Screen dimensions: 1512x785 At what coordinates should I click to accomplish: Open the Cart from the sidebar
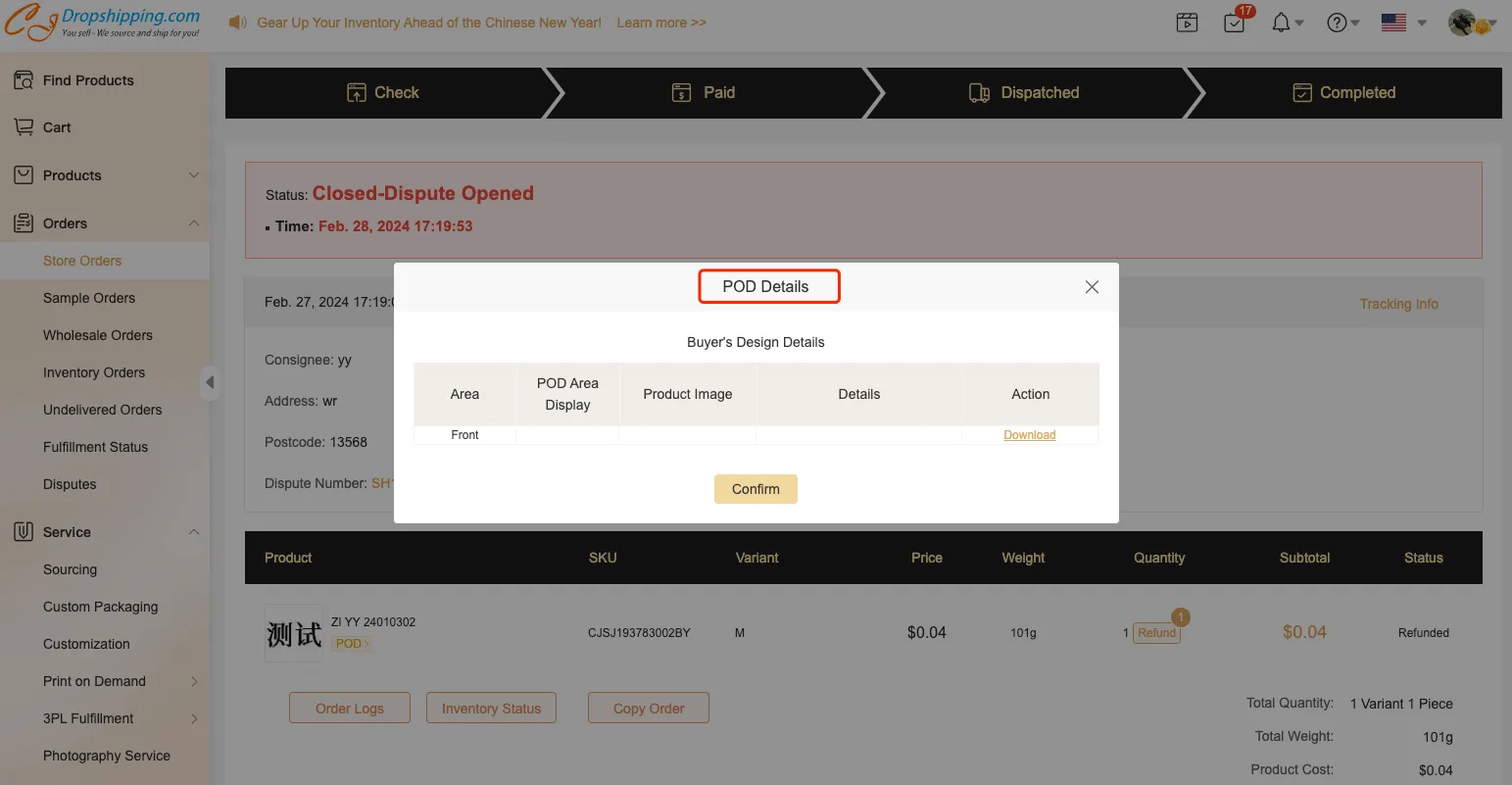[x=57, y=127]
